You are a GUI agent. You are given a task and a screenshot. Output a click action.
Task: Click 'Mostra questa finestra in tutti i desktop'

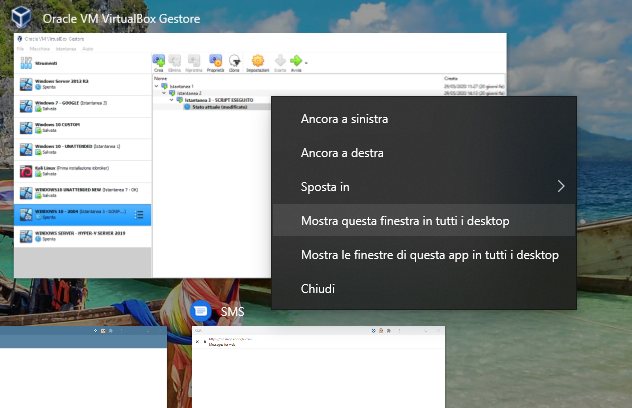[x=424, y=221]
